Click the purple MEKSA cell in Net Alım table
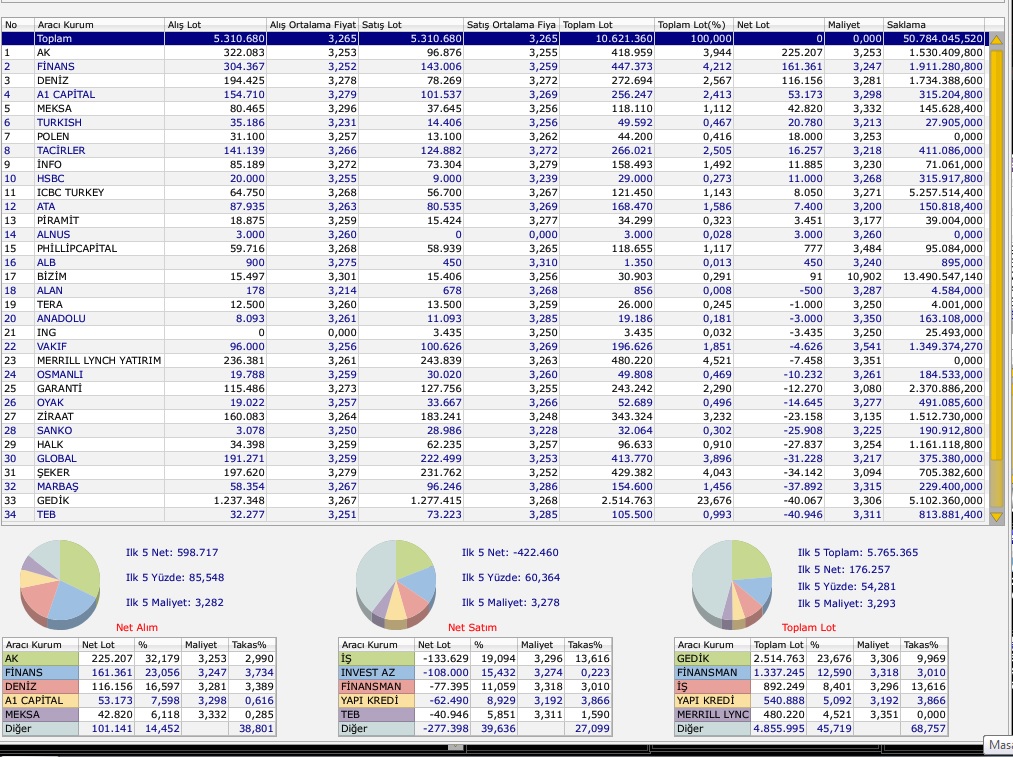 tap(41, 715)
